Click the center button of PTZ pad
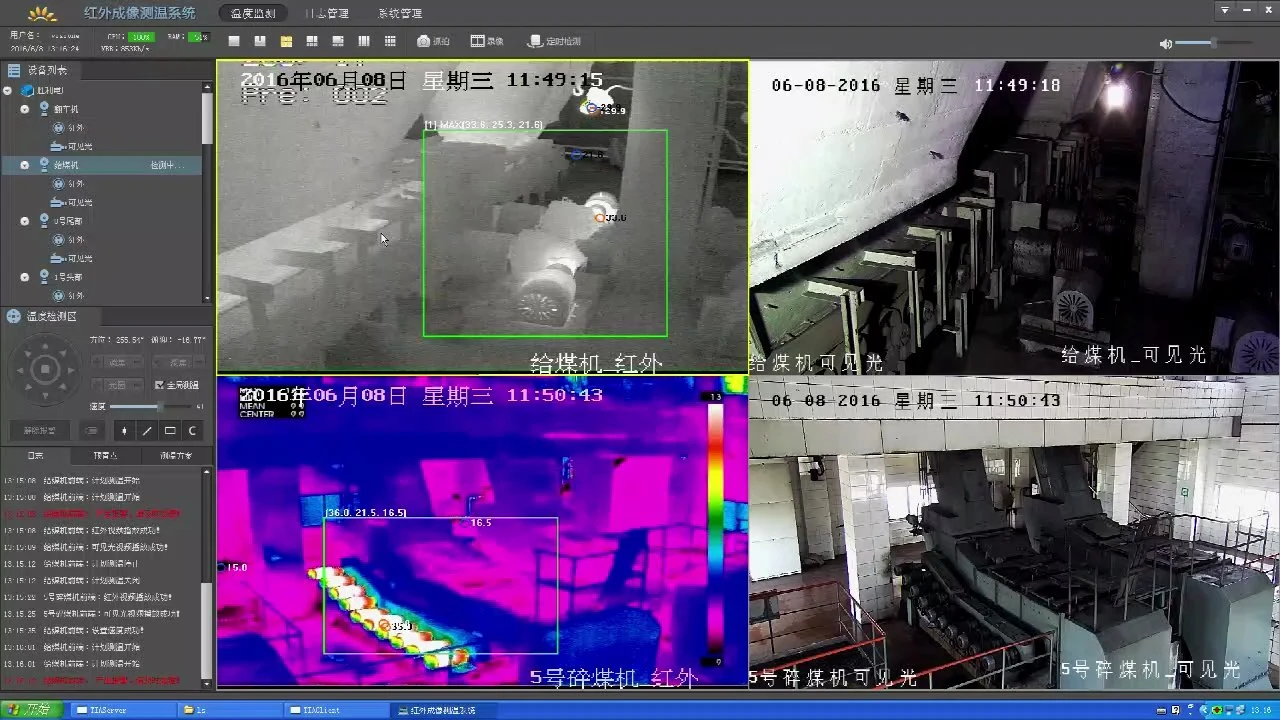Screen dimensions: 1280x720 (45, 371)
